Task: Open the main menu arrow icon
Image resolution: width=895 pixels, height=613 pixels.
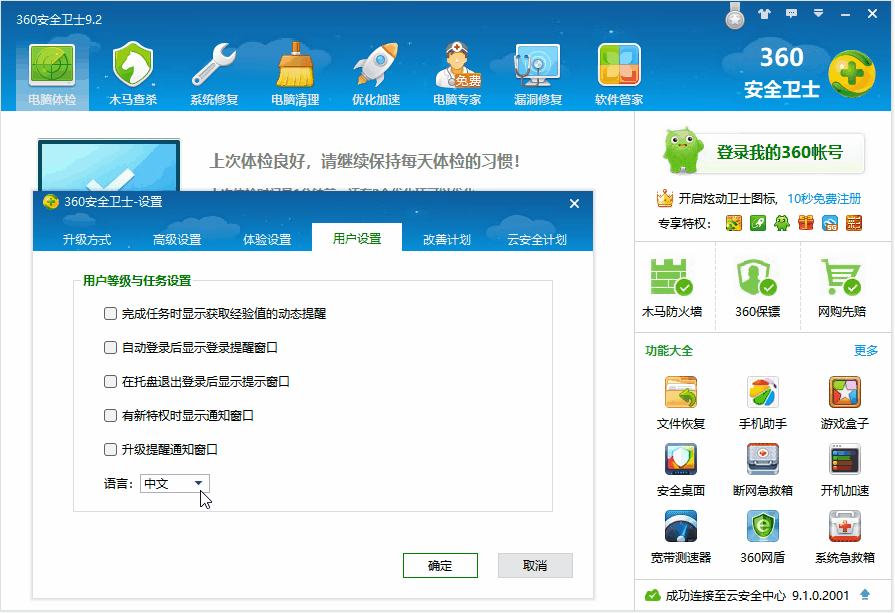Action: (x=819, y=14)
